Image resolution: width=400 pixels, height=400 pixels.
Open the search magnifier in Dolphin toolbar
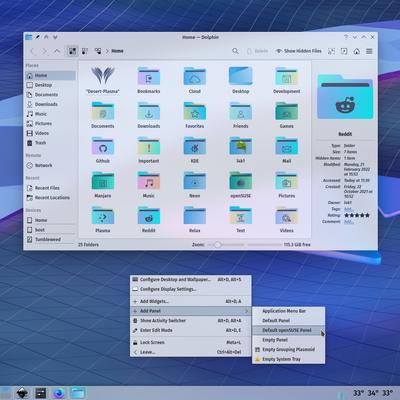[235, 51]
